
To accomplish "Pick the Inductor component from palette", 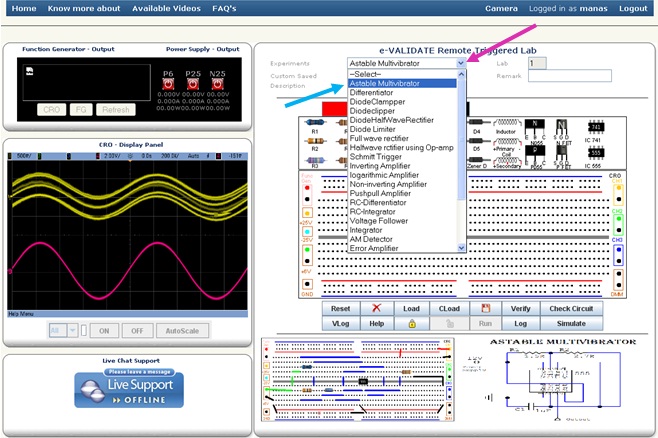I will point(508,123).
